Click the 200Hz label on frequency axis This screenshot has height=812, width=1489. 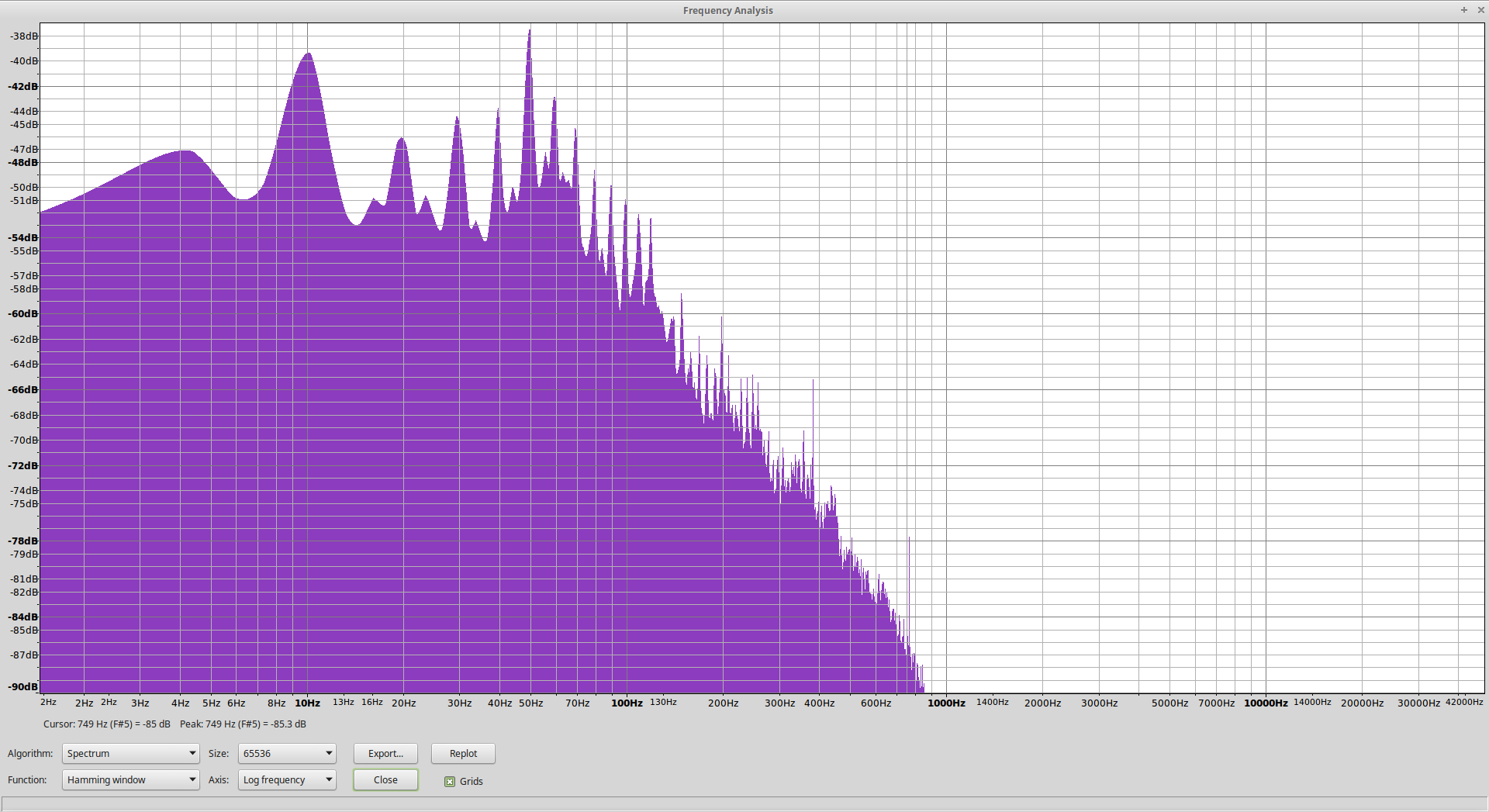(723, 703)
